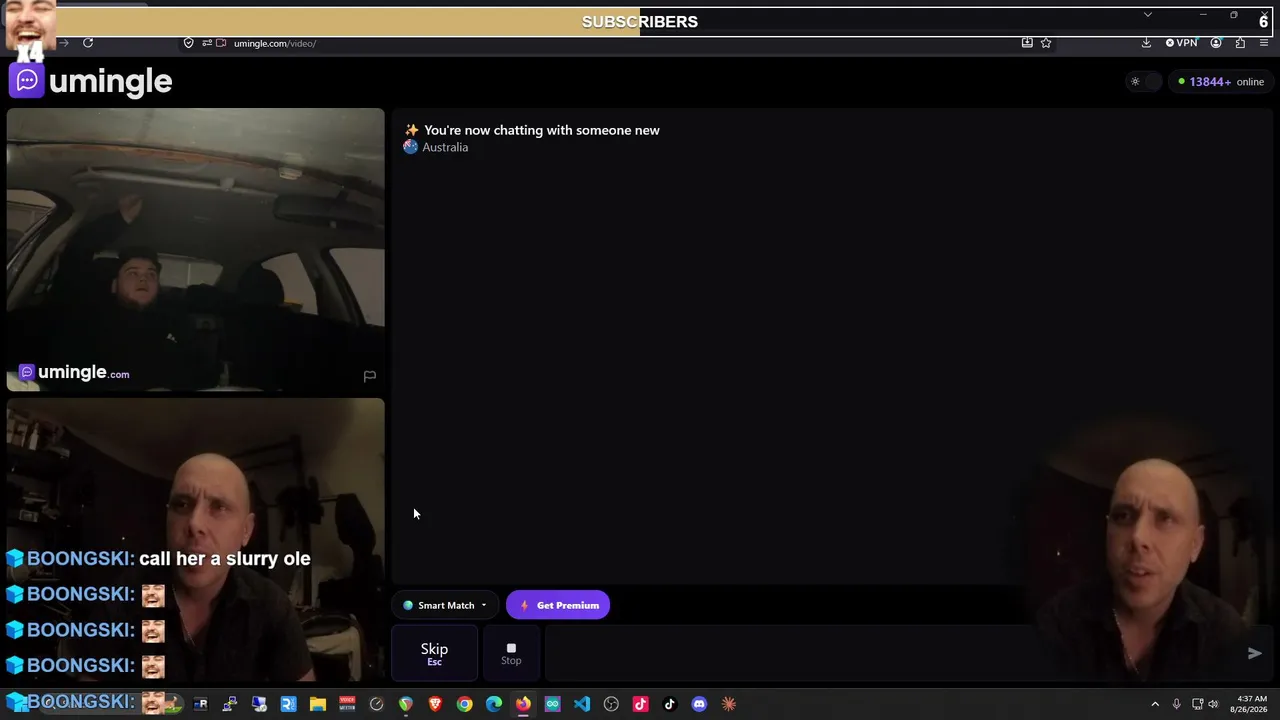1280x720 pixels.
Task: Click the umingle chat bubble logo icon
Action: 27,81
